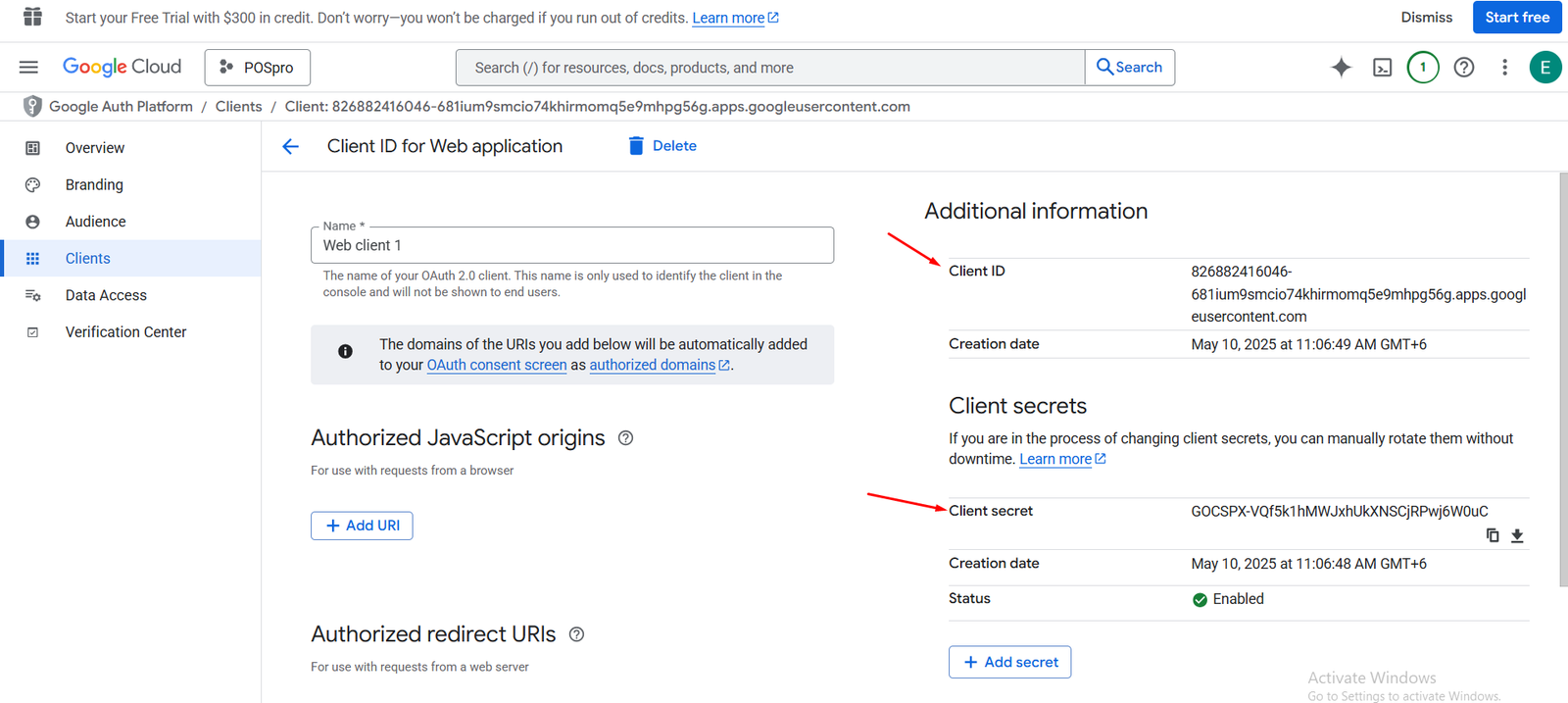
Task: Click the Add secret button
Action: click(1009, 662)
